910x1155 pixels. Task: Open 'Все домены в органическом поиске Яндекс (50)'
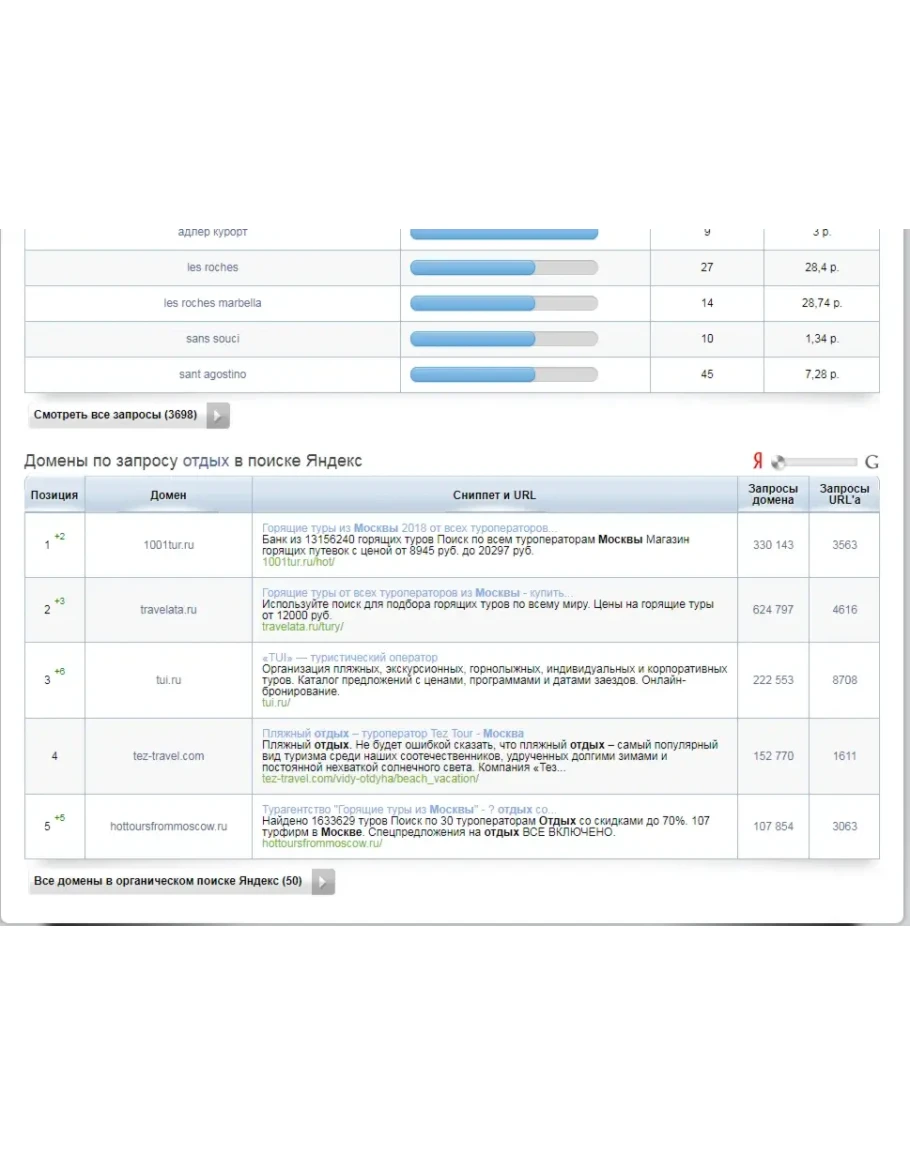[x=168, y=882]
